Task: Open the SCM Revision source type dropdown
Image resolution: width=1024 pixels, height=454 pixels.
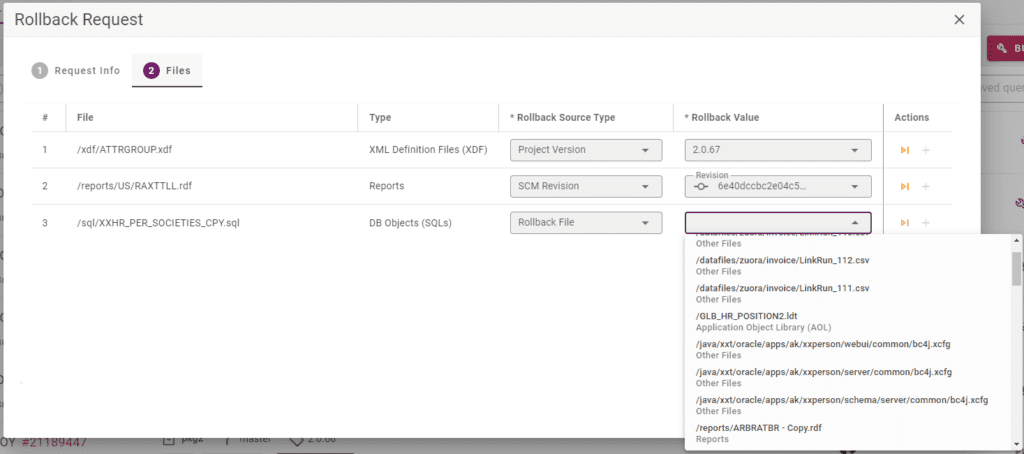Action: 586,186
